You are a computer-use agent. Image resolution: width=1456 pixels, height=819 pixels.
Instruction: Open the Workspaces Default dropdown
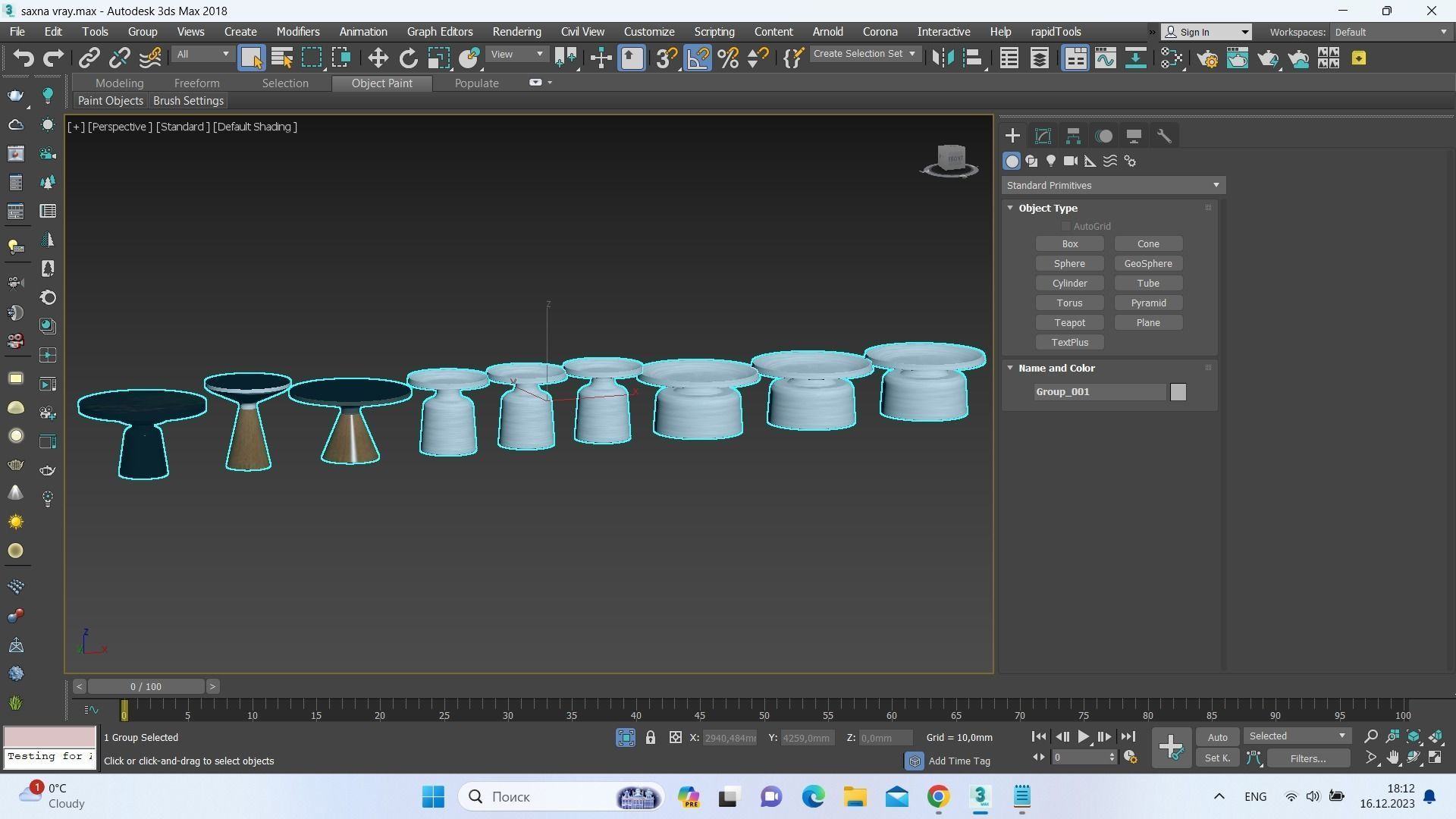coord(1392,32)
